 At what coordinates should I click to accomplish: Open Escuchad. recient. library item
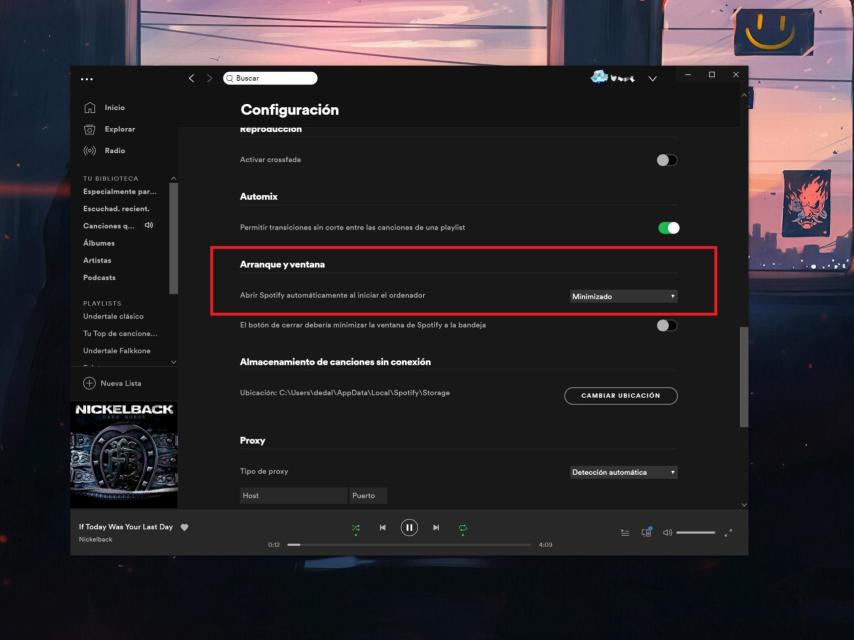click(117, 209)
